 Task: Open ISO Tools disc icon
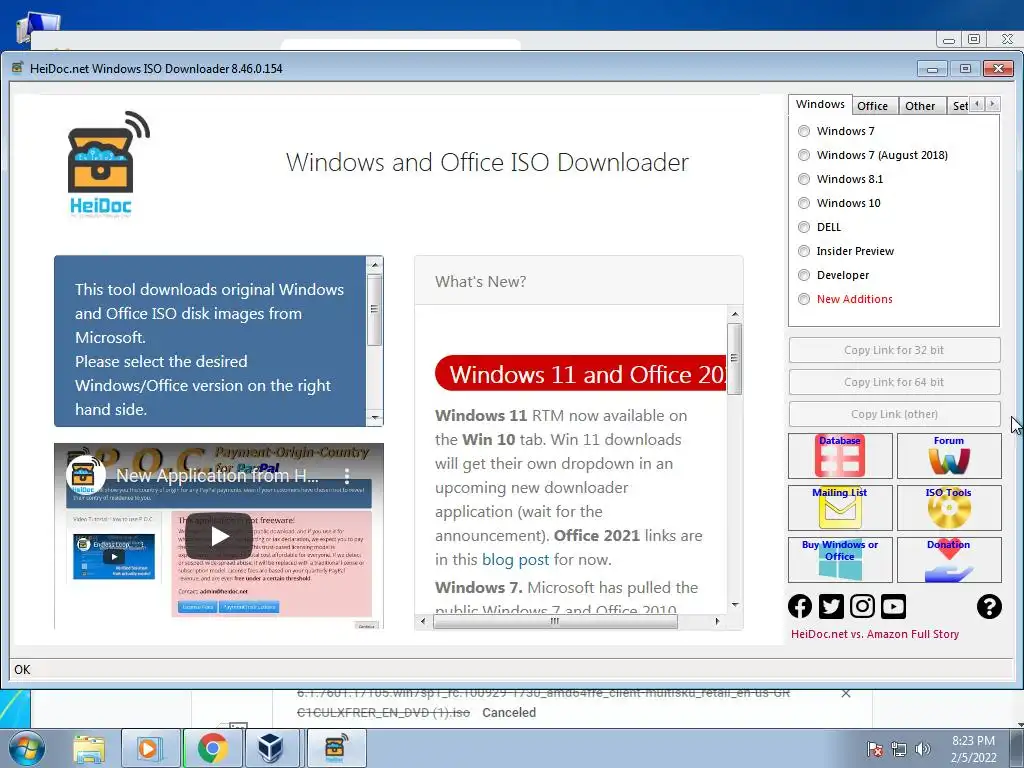(949, 508)
